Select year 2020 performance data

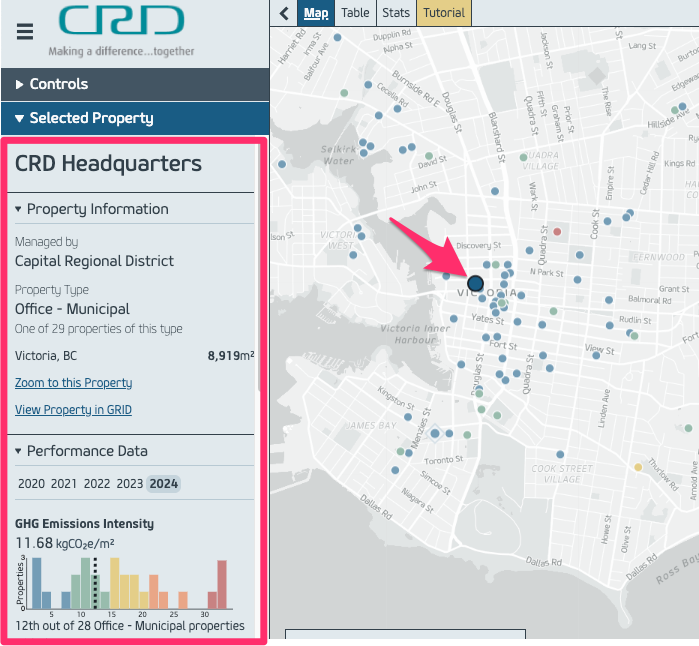(x=31, y=484)
